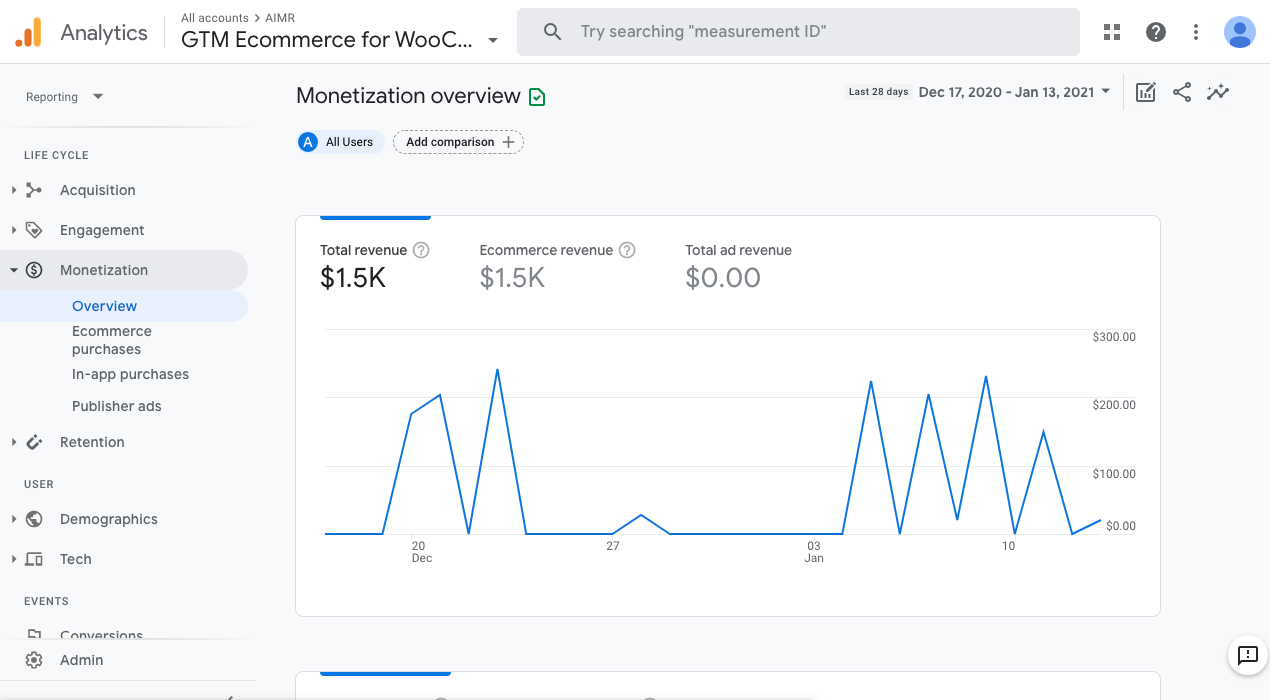1270x700 pixels.
Task: Select the Total ad revenue metric tab
Action: click(x=738, y=267)
